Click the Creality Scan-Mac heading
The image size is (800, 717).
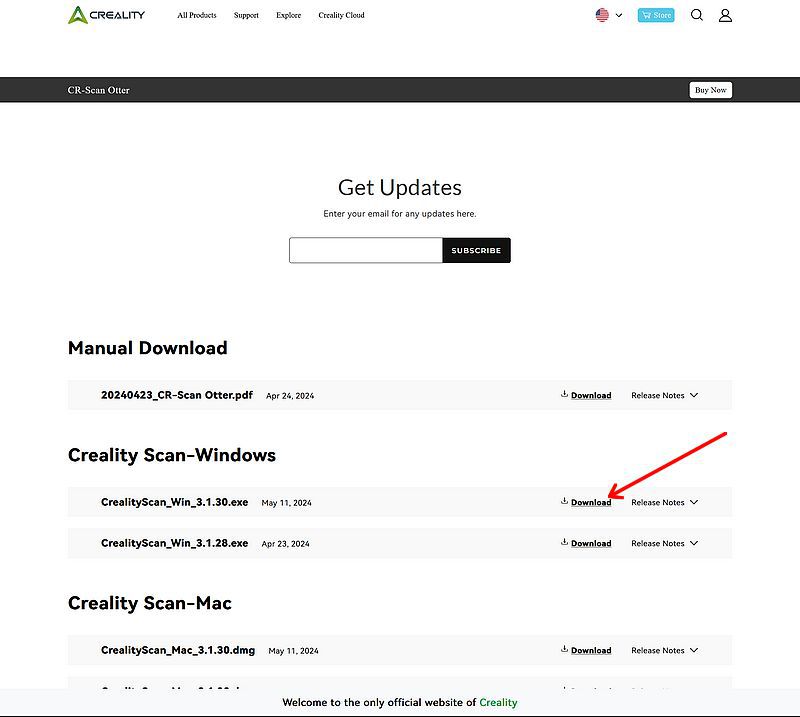[x=150, y=603]
